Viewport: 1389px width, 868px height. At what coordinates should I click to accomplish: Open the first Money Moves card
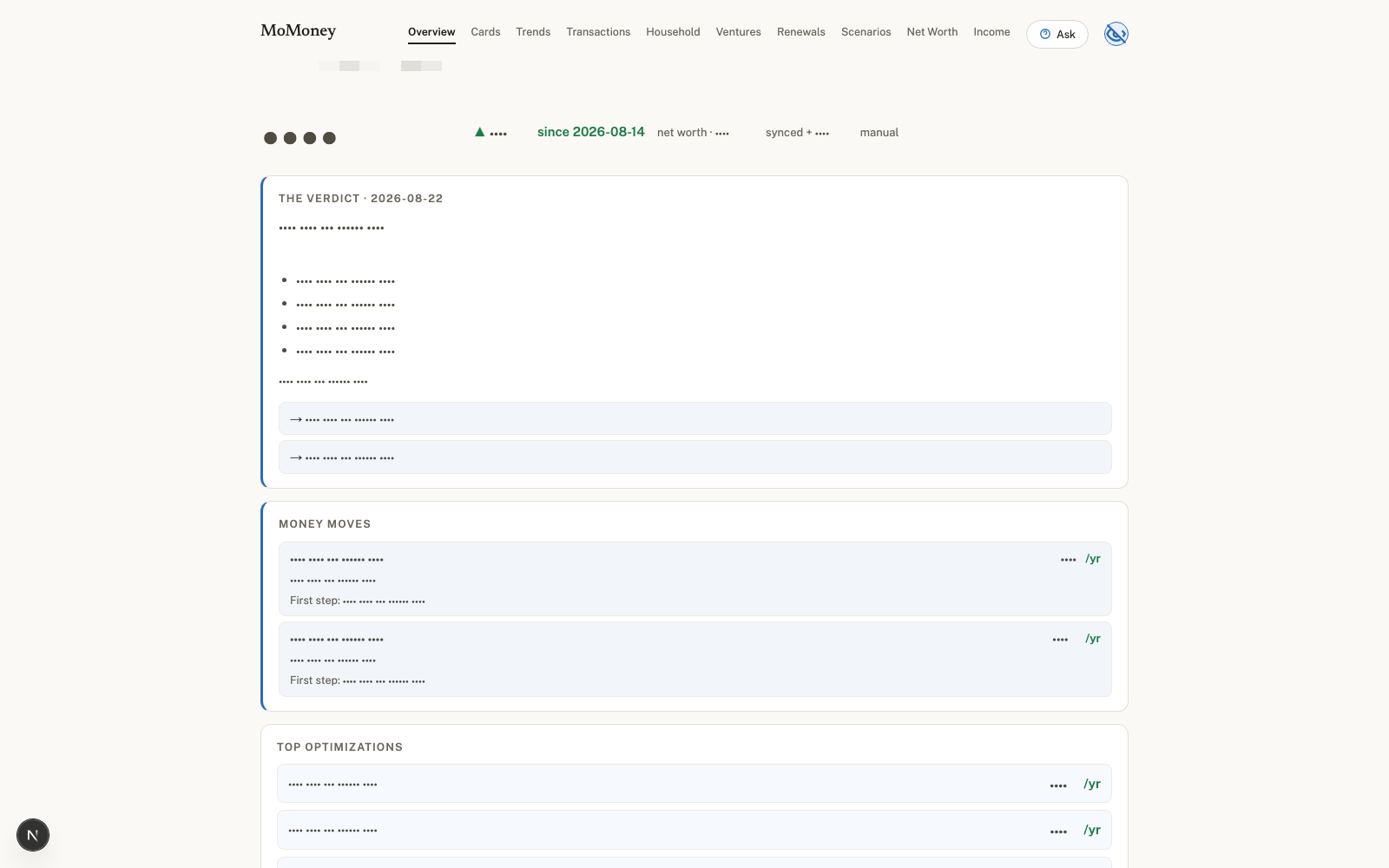694,579
